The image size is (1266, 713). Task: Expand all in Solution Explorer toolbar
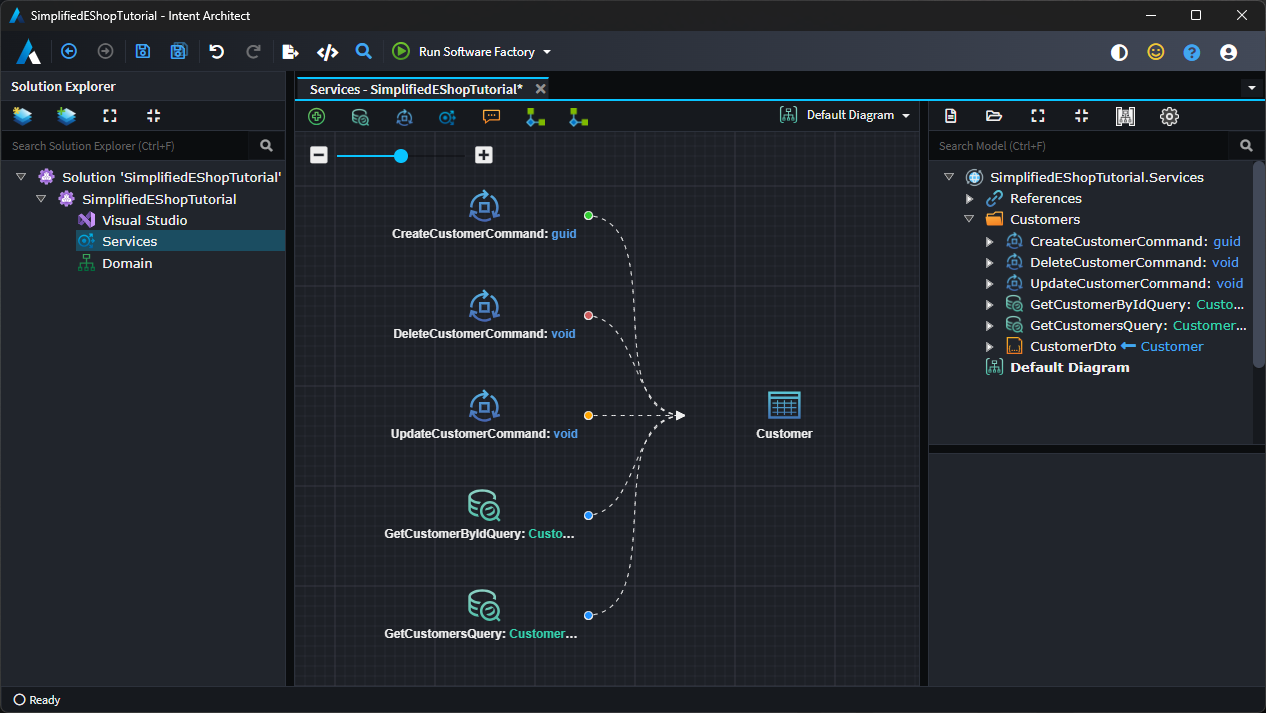(x=110, y=116)
